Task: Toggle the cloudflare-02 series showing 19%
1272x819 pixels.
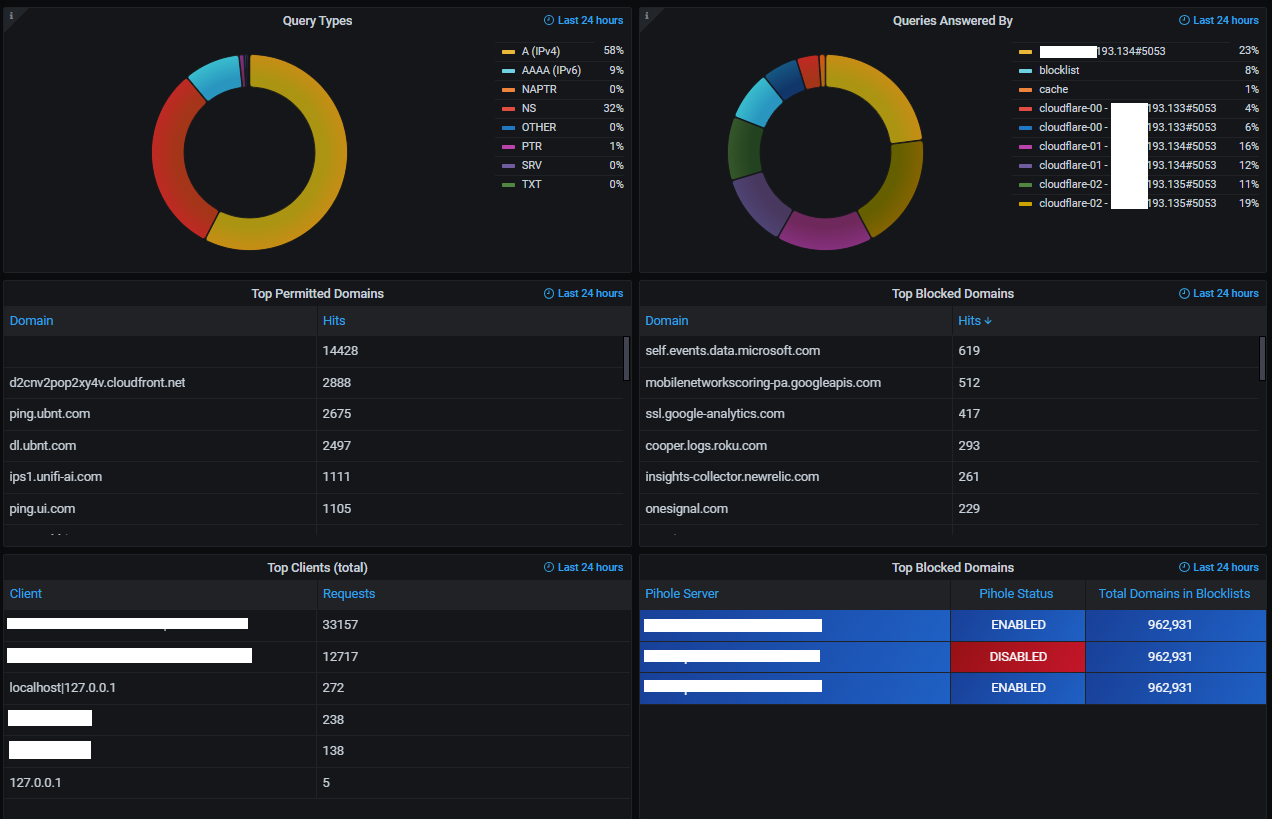Action: pyautogui.click(x=1128, y=203)
